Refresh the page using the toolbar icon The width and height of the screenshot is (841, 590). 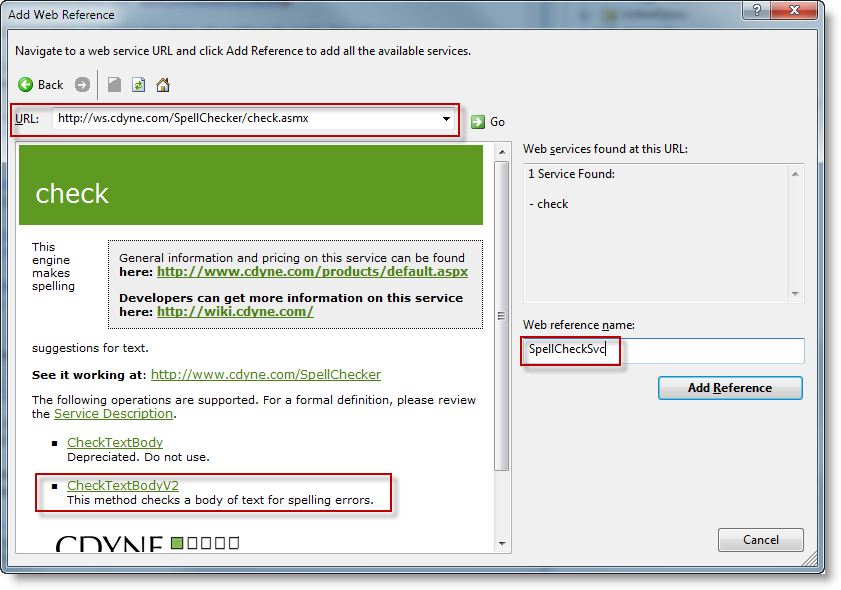point(139,85)
